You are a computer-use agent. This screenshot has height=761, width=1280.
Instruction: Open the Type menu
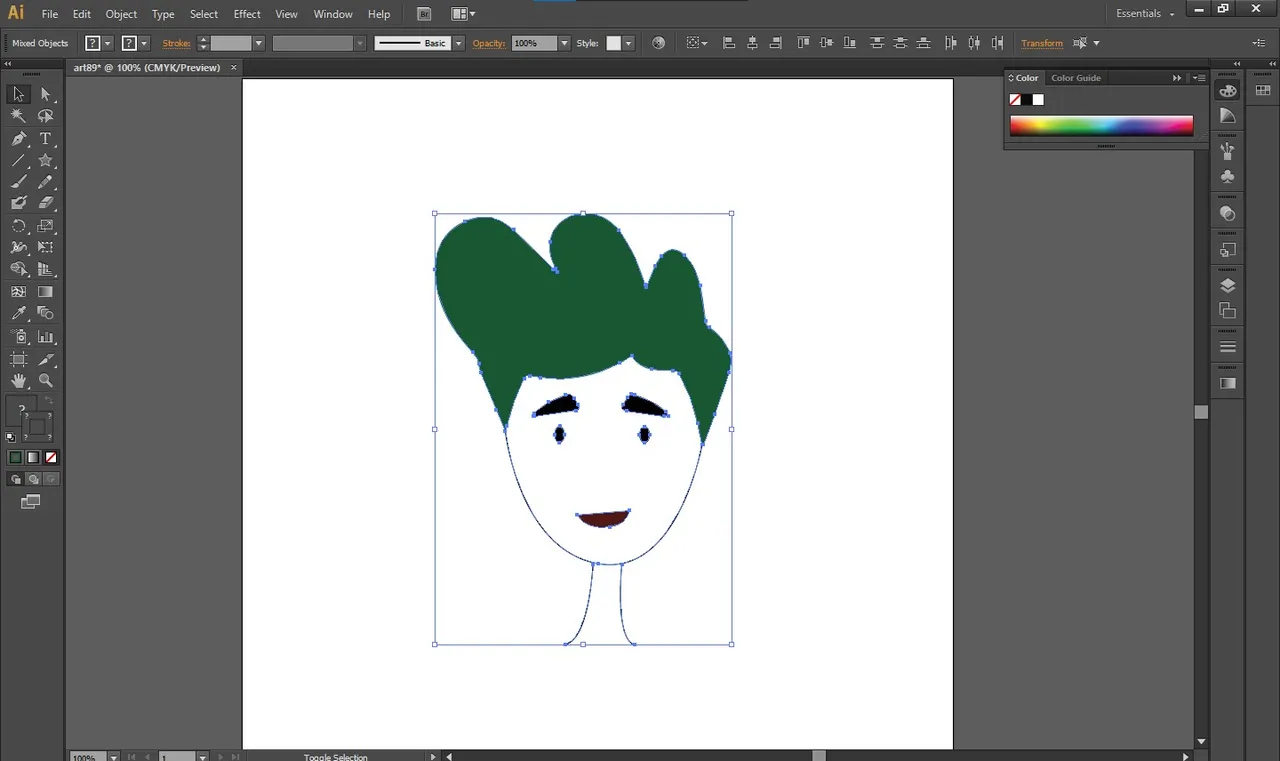163,14
